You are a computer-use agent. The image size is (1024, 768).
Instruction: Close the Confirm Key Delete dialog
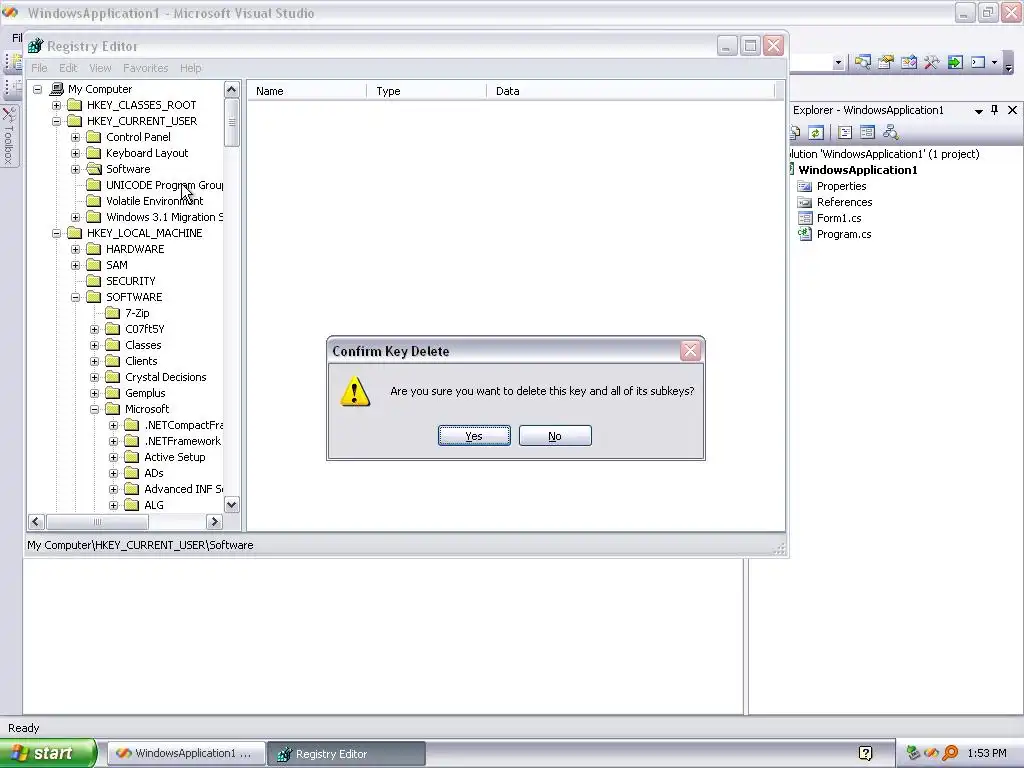point(690,351)
